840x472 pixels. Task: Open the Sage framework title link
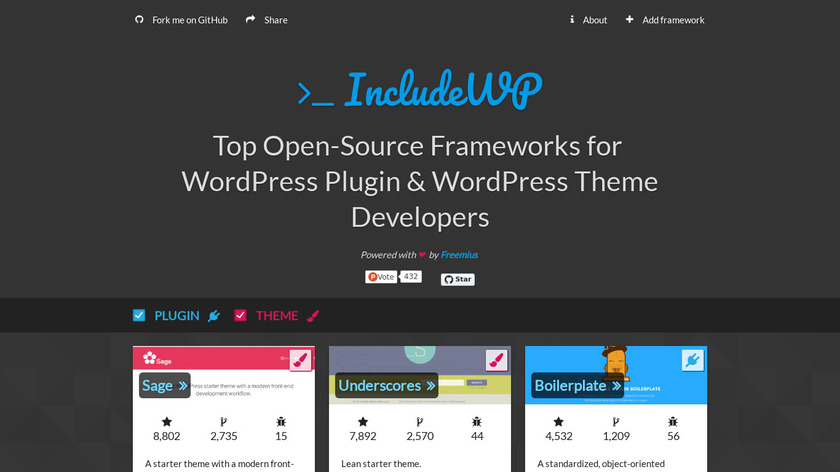click(x=164, y=385)
